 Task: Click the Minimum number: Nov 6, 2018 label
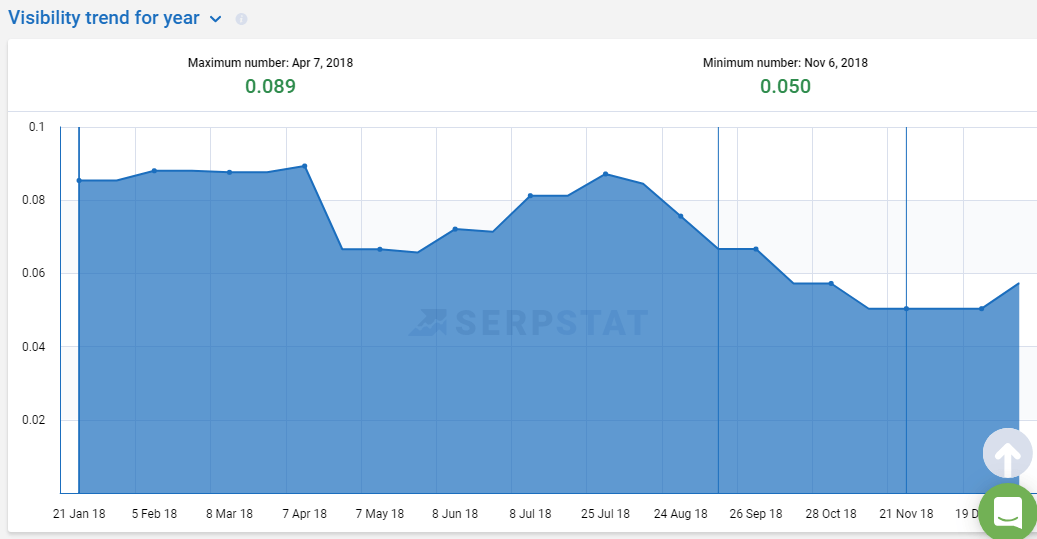tap(785, 63)
